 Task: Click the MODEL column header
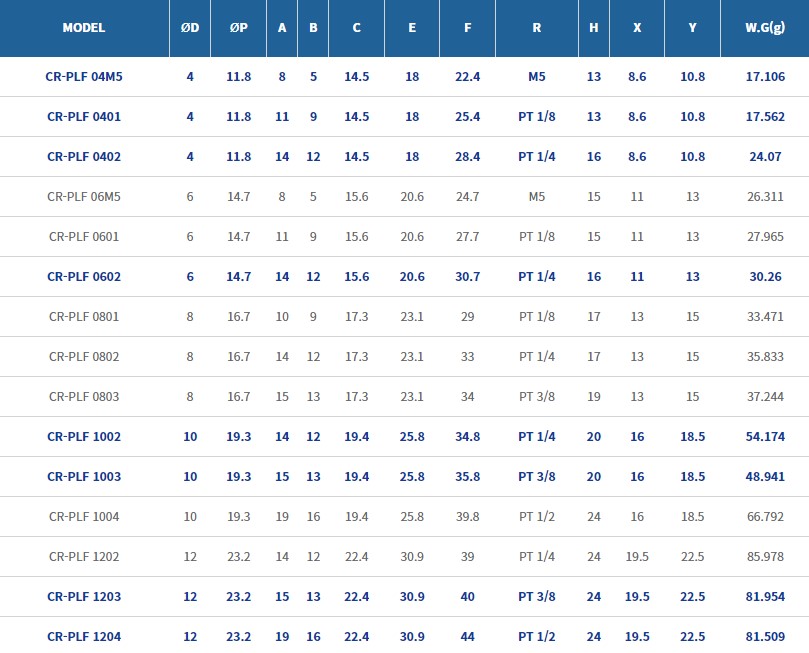tap(84, 28)
